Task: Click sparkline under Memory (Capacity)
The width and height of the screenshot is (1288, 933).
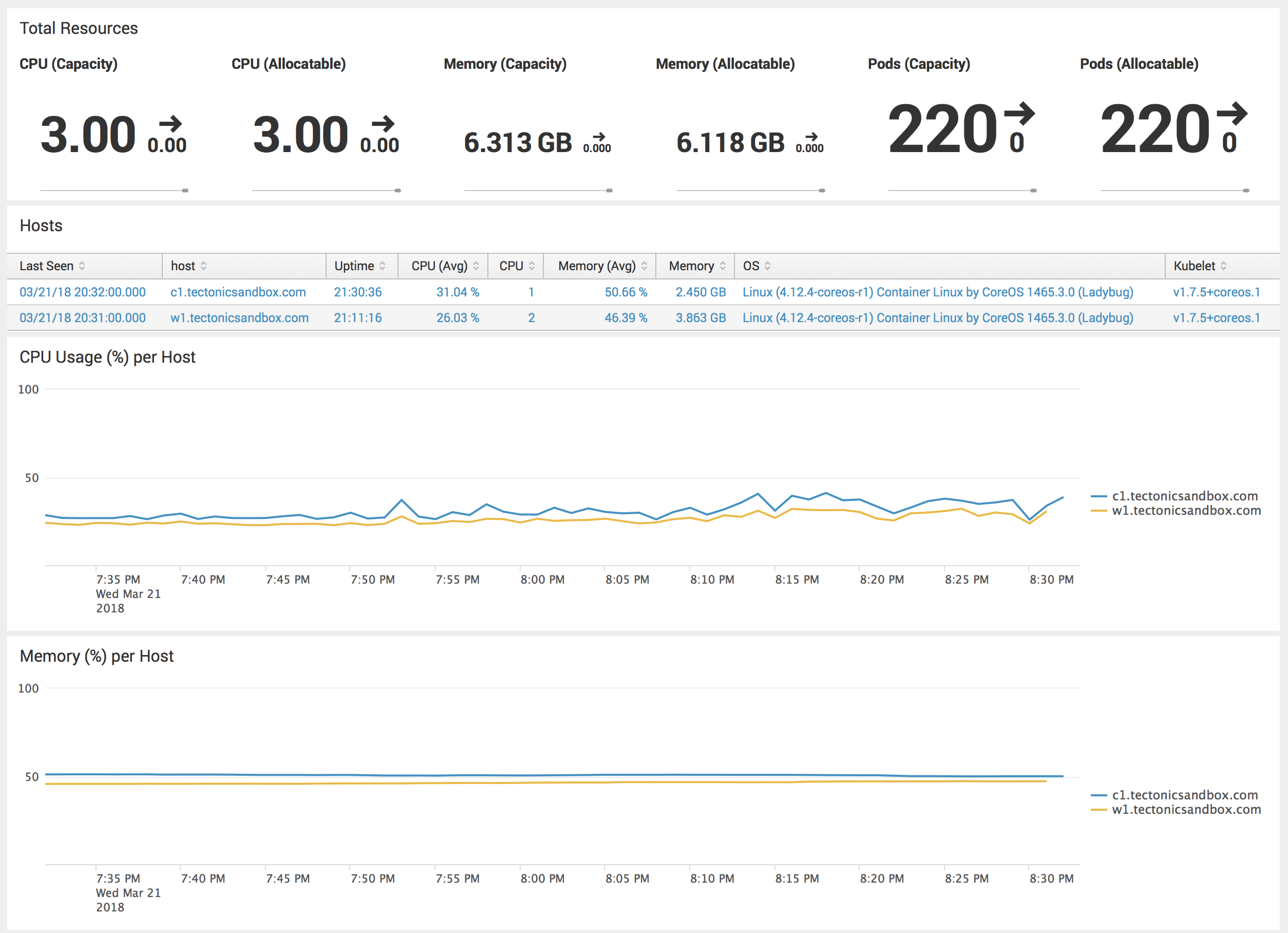Action: [x=538, y=190]
